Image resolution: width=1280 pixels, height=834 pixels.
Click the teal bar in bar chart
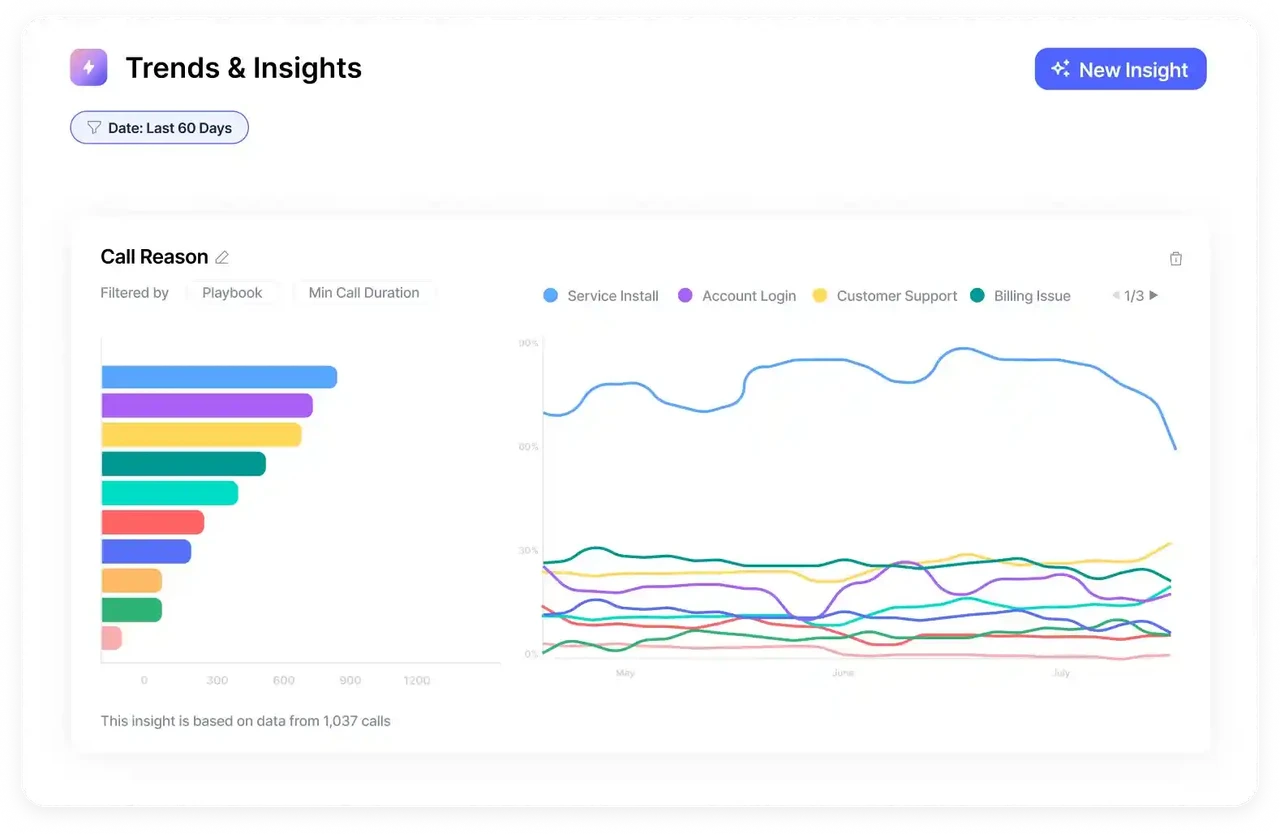[x=184, y=464]
